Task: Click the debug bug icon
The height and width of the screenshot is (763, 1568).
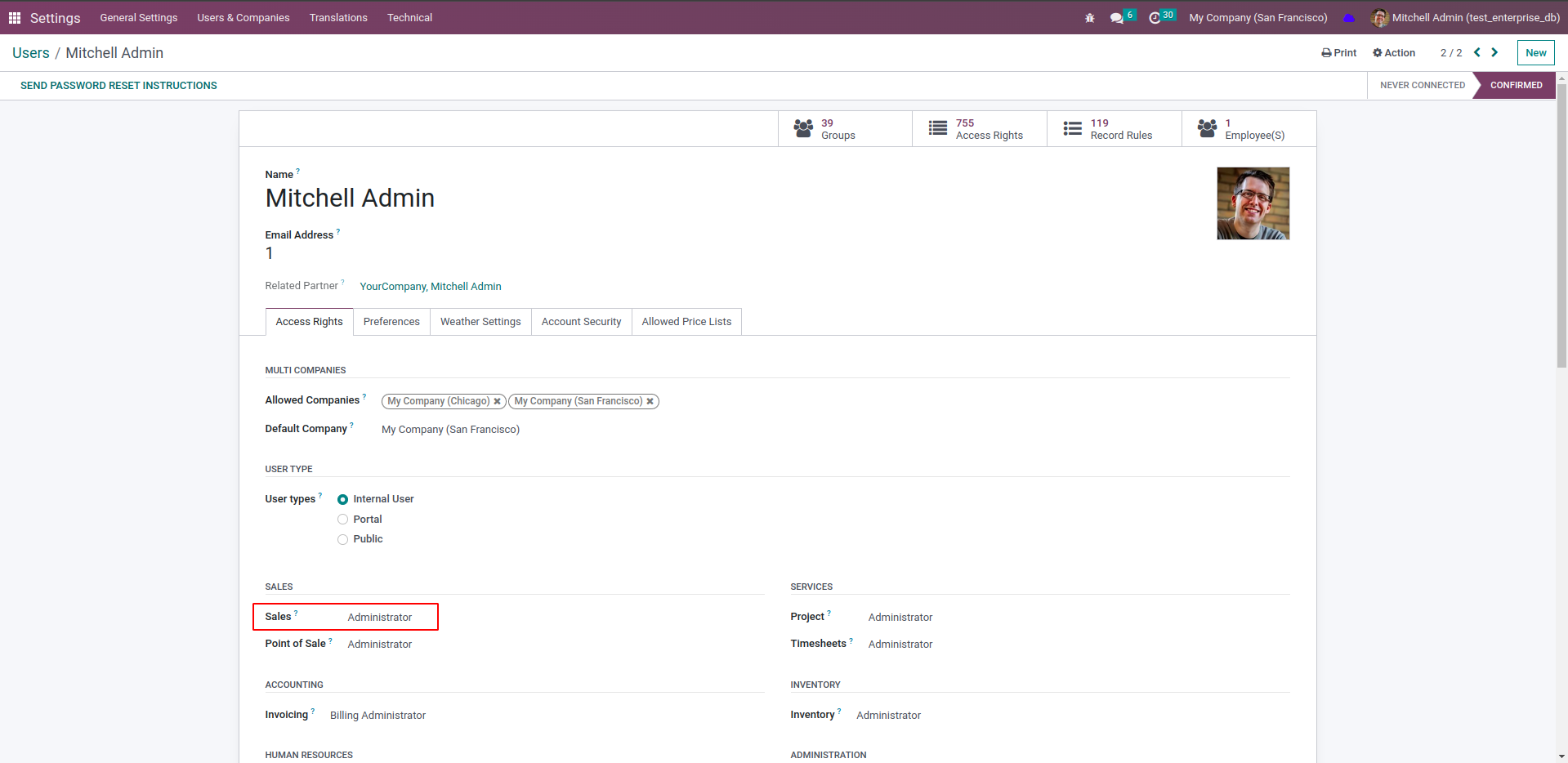Action: click(x=1089, y=17)
